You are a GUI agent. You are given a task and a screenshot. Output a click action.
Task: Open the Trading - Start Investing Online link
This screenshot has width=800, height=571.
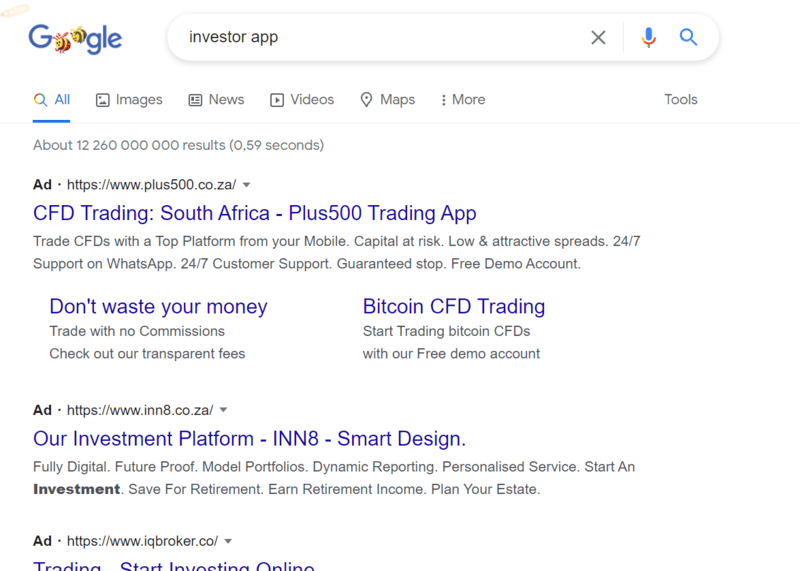[173, 566]
